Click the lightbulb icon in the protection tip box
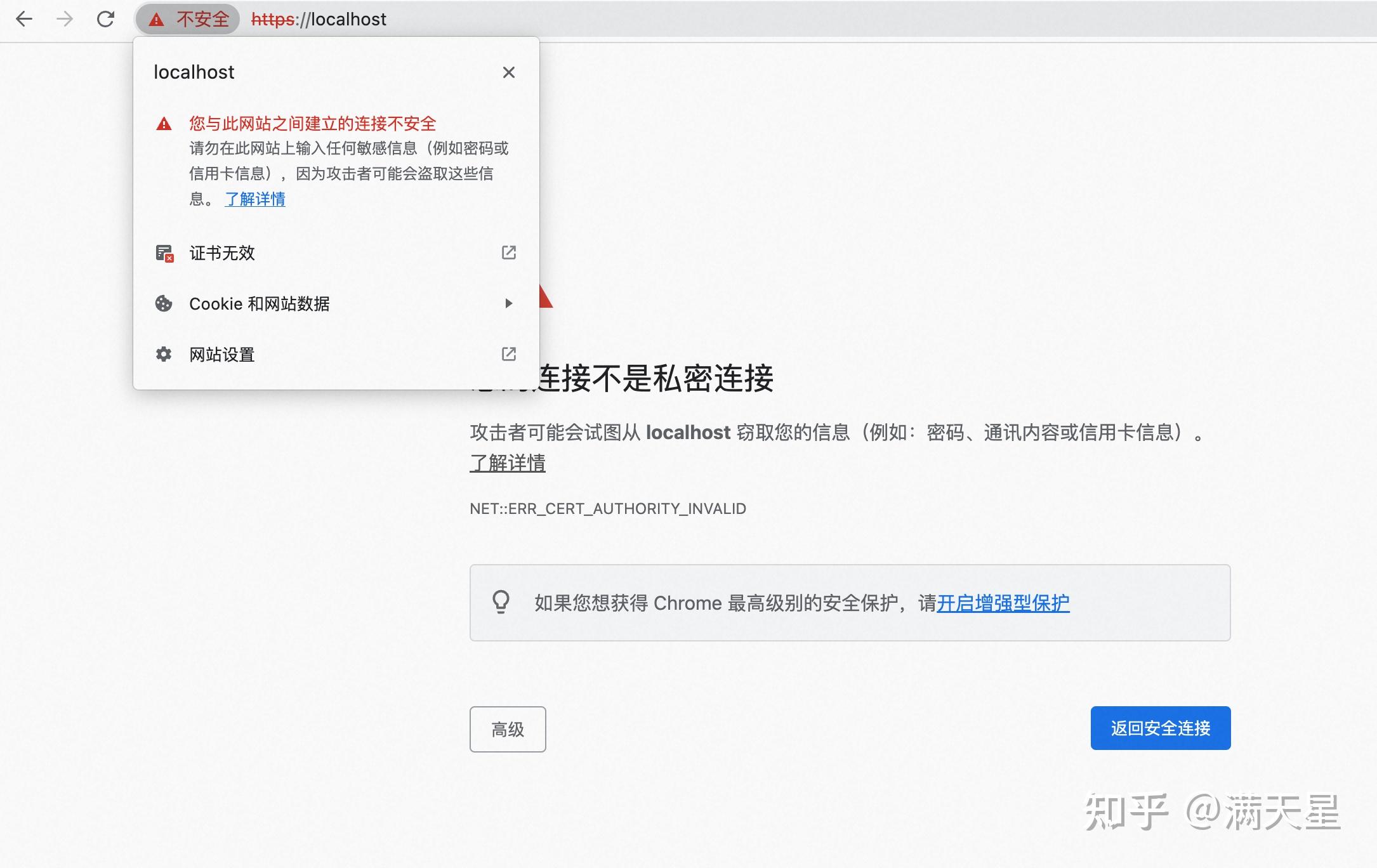Image resolution: width=1377 pixels, height=868 pixels. tap(502, 602)
